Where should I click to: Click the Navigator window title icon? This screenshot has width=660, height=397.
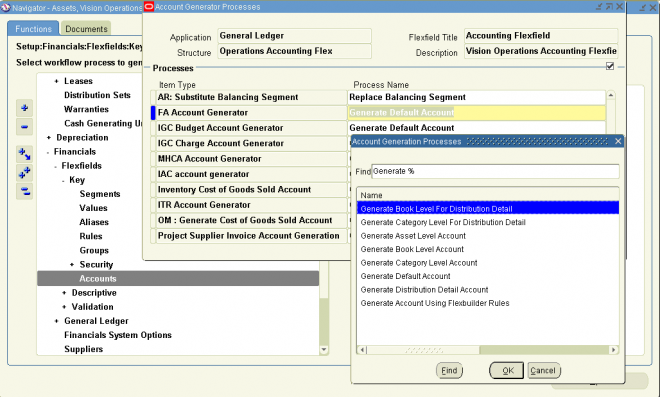point(5,7)
